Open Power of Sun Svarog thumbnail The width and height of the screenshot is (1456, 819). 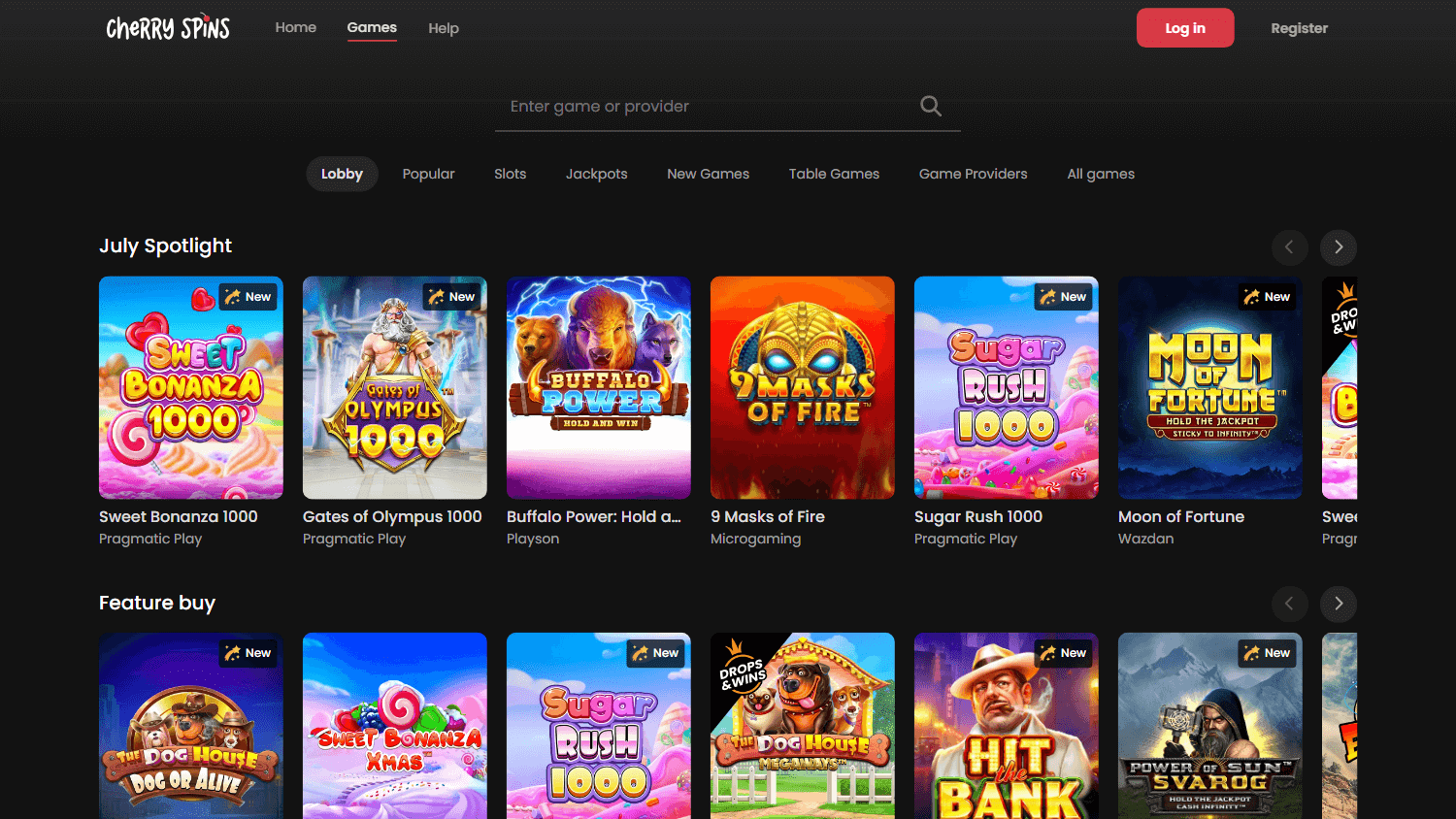1210,726
